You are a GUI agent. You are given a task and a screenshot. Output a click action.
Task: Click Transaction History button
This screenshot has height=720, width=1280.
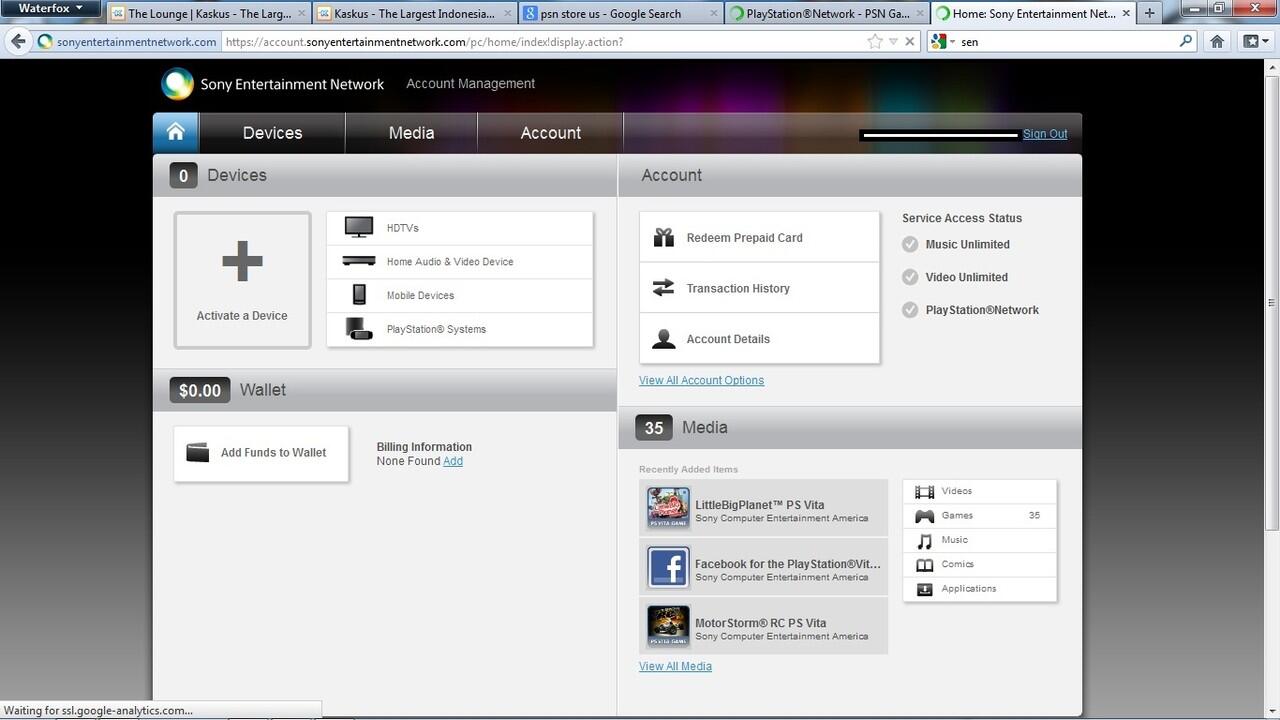tap(759, 288)
